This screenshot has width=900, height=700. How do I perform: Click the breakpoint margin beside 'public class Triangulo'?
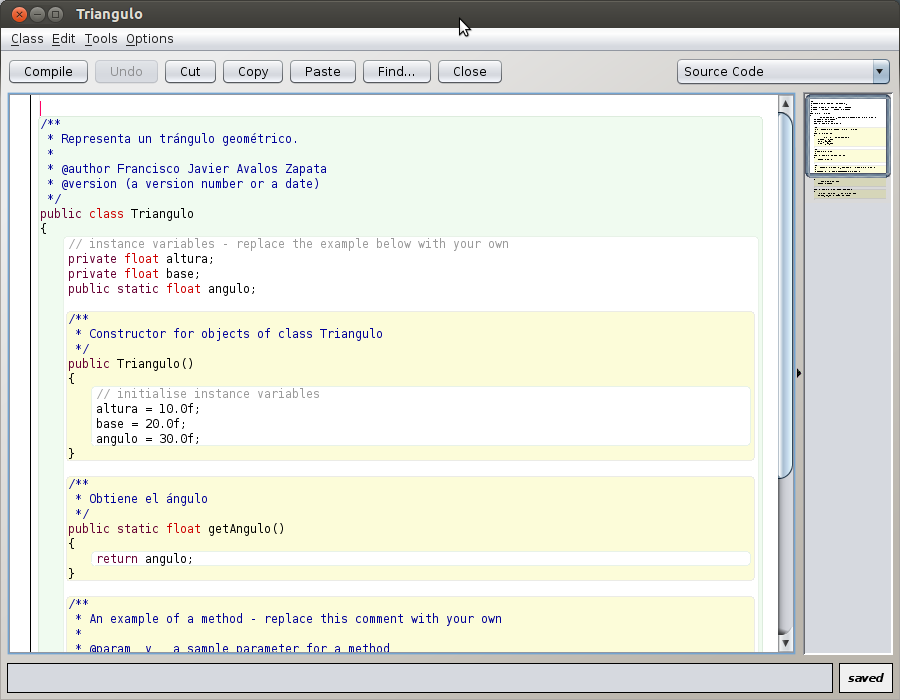point(20,213)
